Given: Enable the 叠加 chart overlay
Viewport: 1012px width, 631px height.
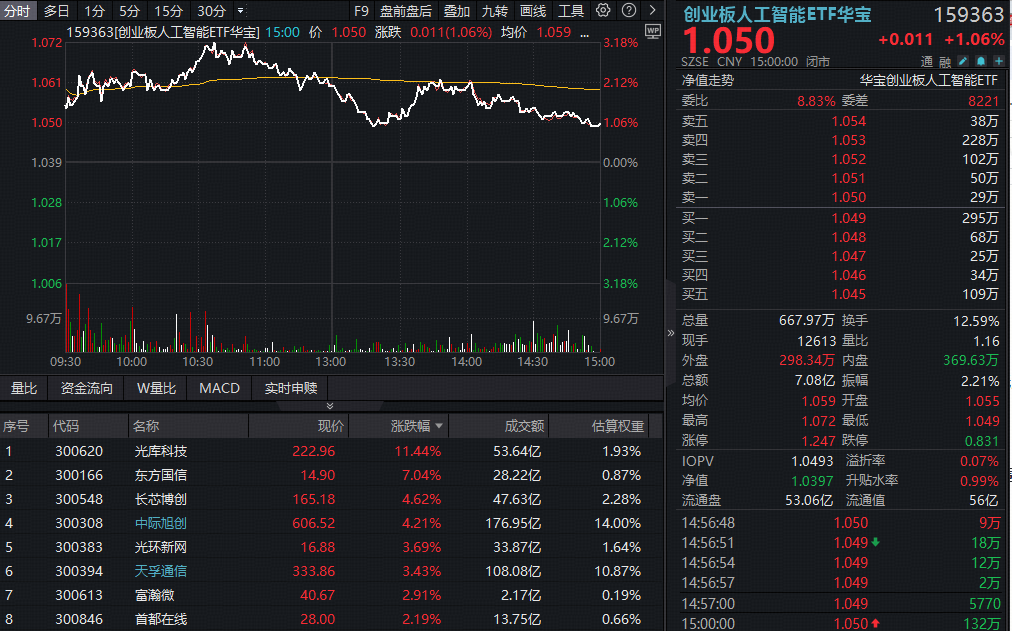Looking at the screenshot, I should pos(457,10).
